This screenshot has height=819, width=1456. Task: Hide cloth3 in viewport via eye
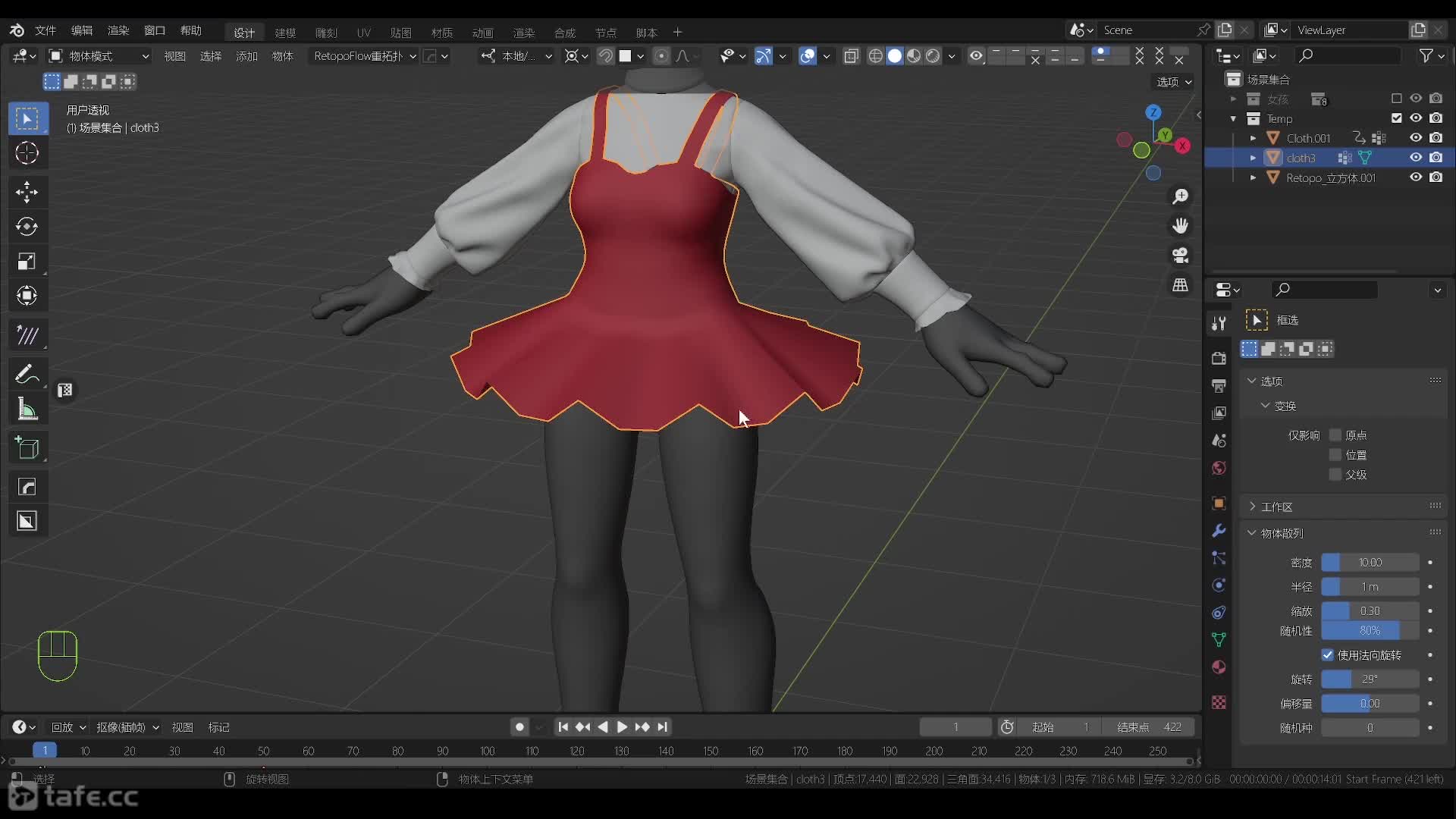(1415, 158)
